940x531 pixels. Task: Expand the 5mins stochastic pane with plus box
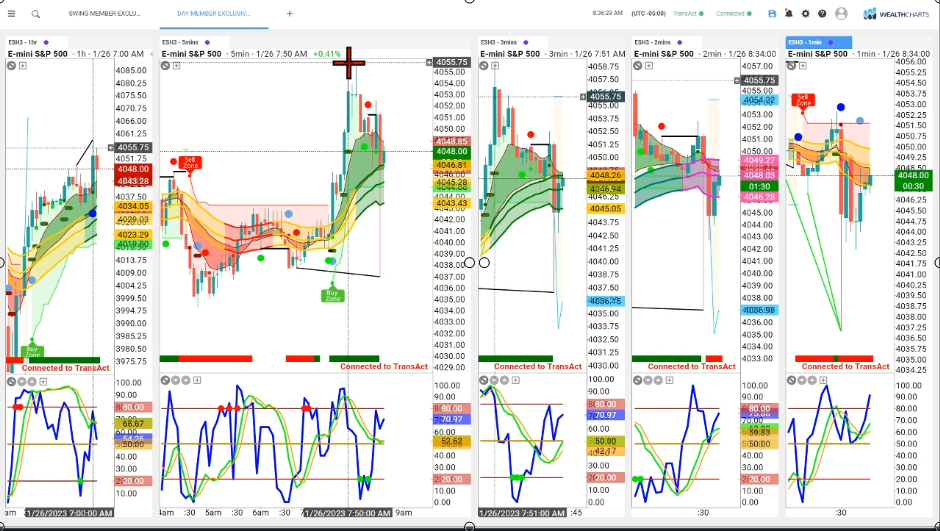(197, 380)
